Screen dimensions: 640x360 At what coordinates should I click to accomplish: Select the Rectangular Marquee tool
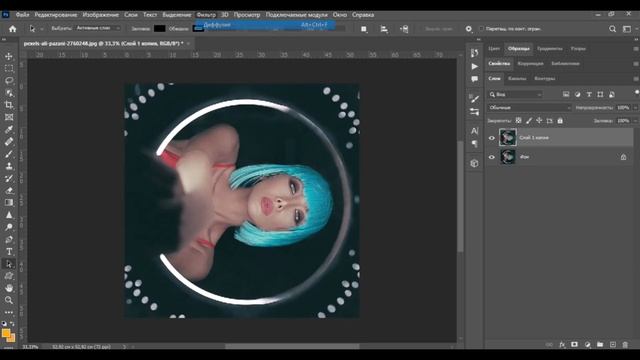9,69
